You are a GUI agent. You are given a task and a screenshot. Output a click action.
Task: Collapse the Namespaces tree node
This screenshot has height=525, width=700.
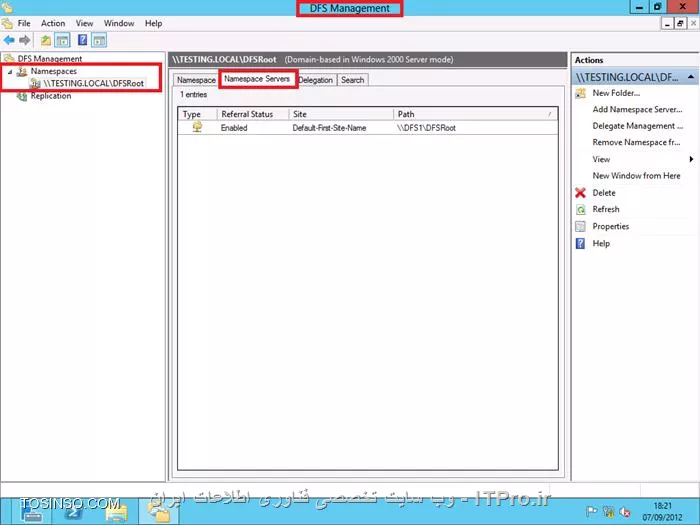coord(10,71)
